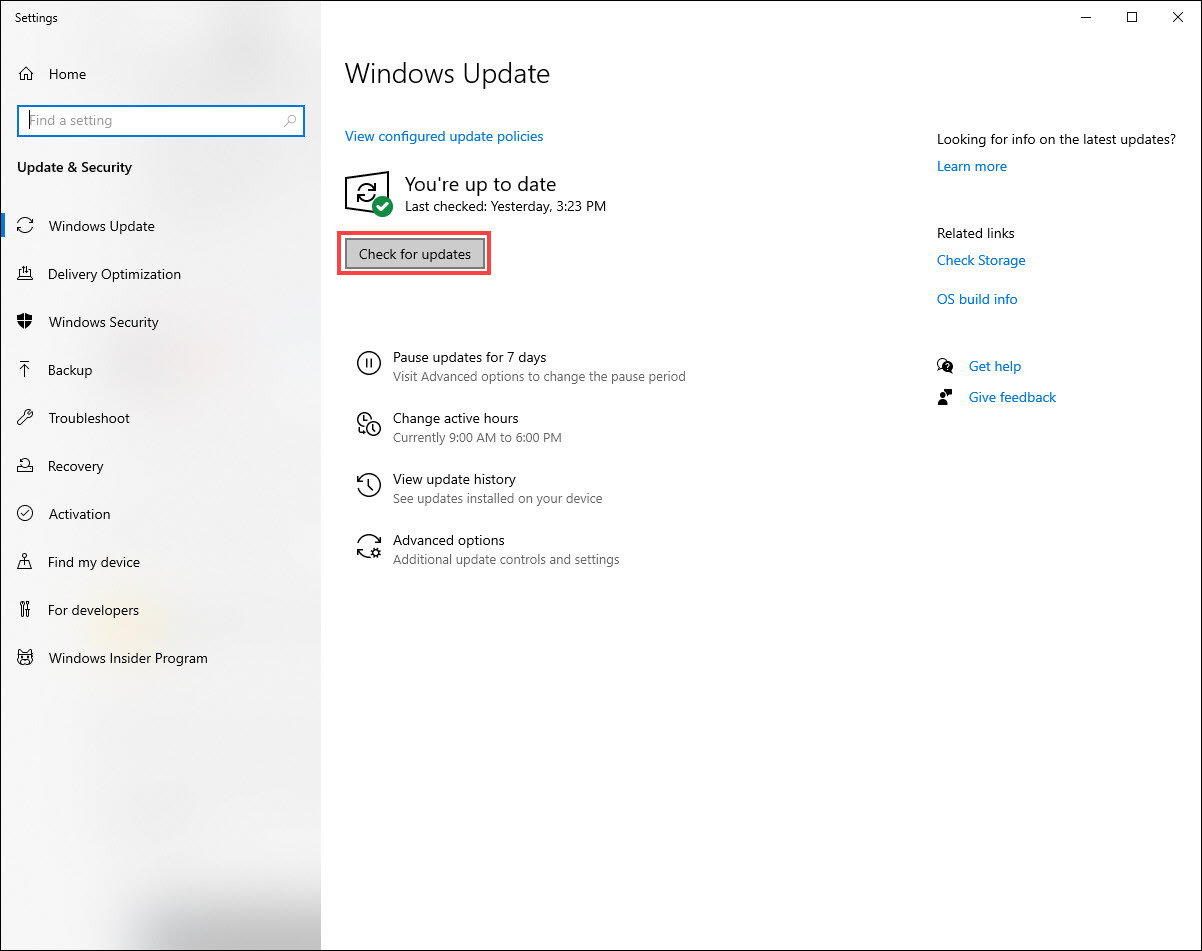Screen dimensions: 1202x951
Task: Click the Backup arrow icon
Action: click(26, 370)
